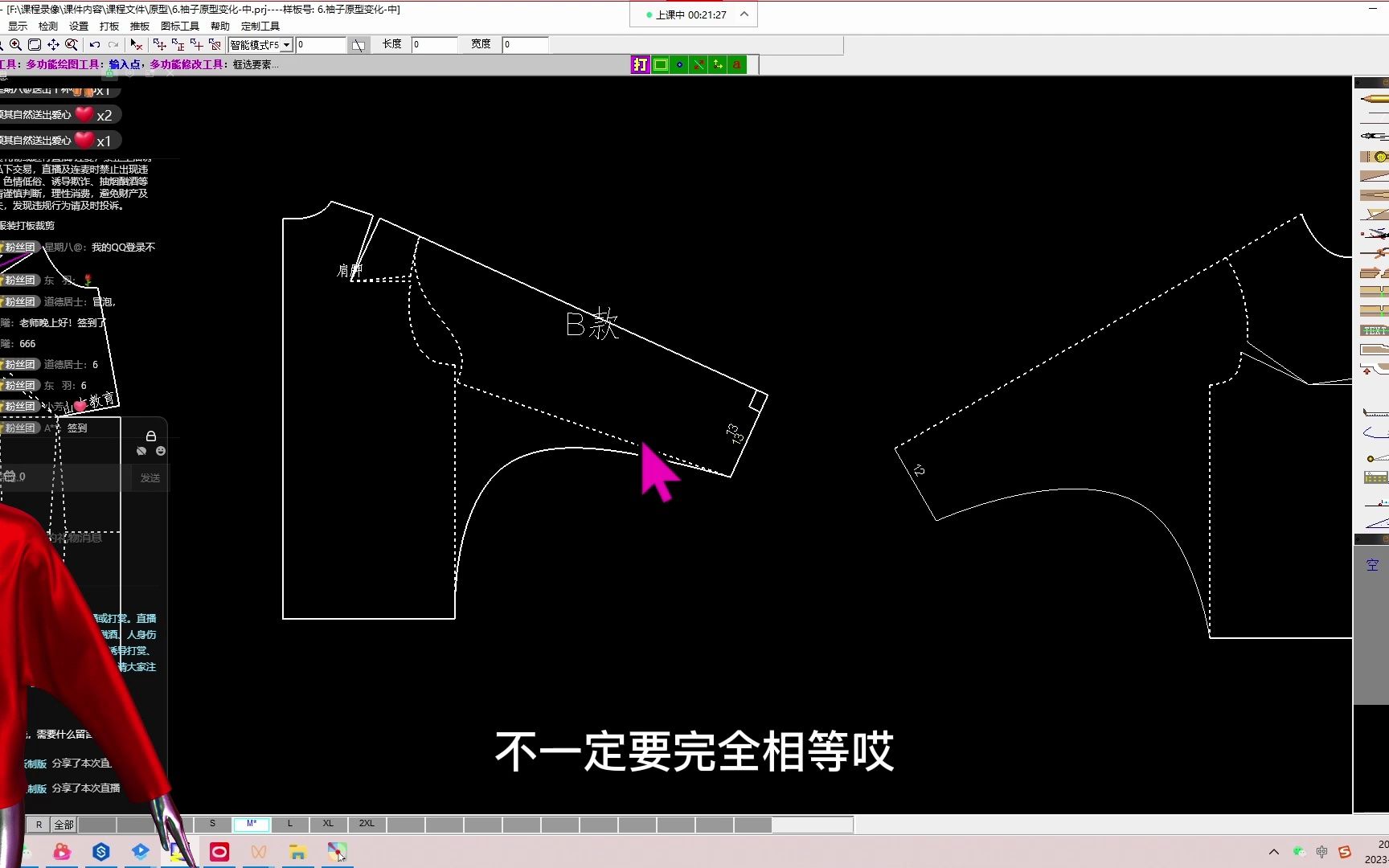Click the 全部 size button
Screen dimensions: 1389x868
(x=64, y=825)
